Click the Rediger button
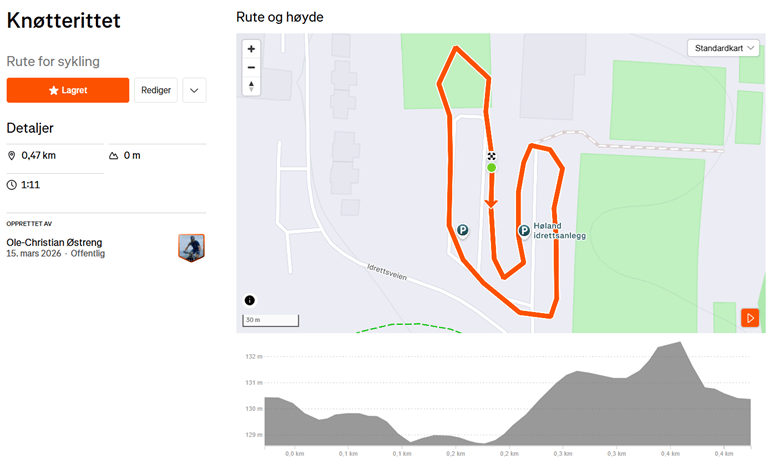Screen dimensions: 779x463 tap(156, 90)
